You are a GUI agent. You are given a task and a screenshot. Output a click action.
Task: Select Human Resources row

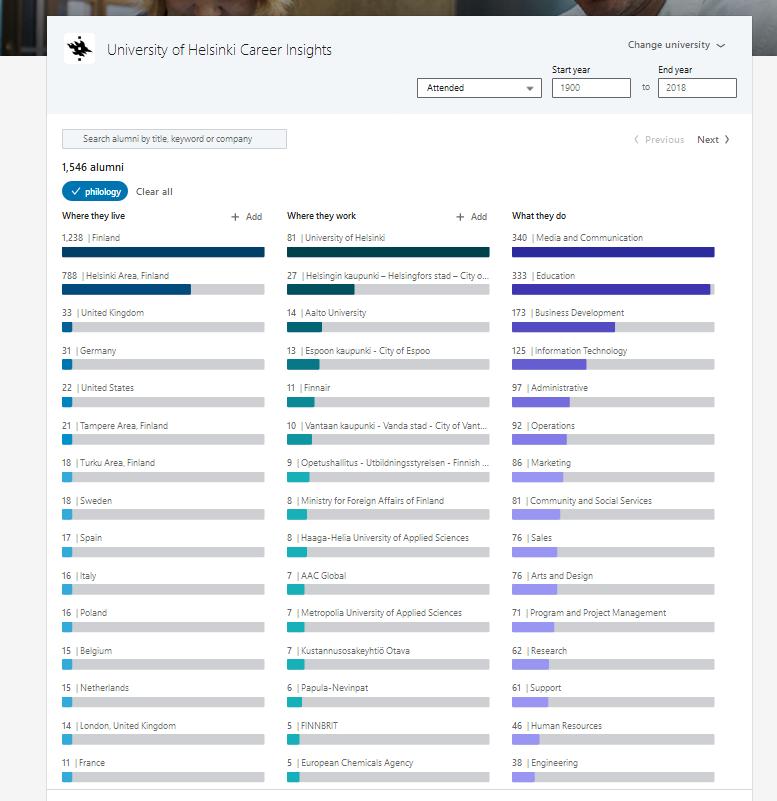tap(613, 733)
